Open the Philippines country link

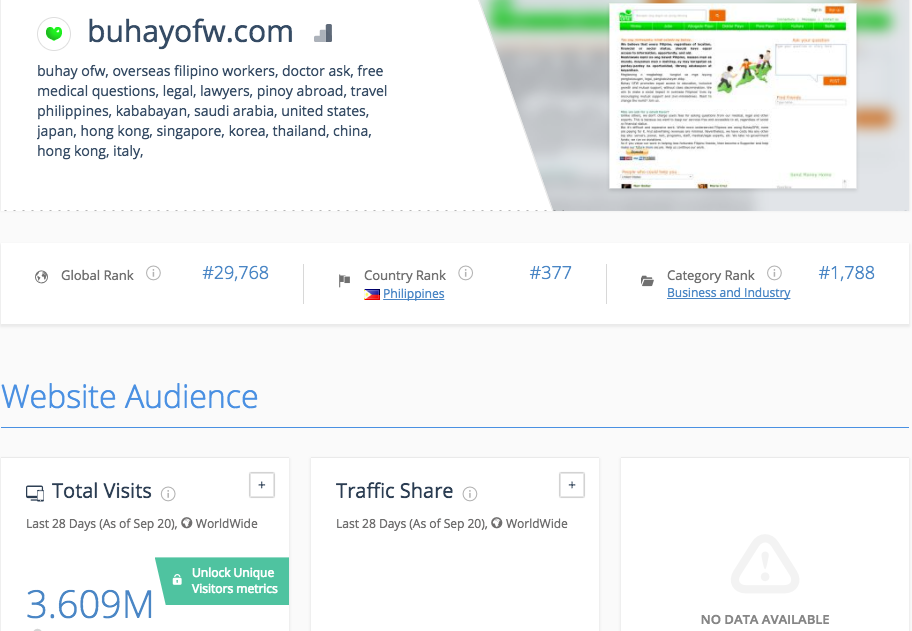point(414,294)
